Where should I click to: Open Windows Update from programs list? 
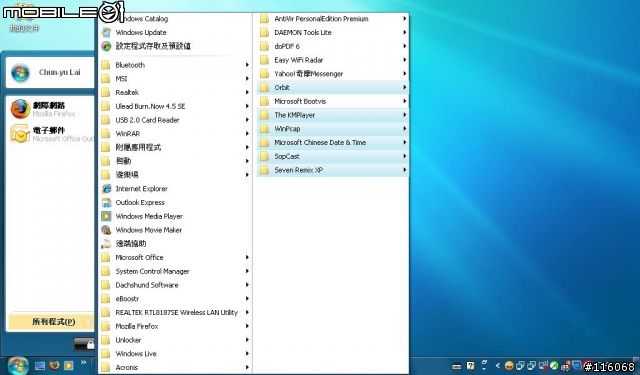(x=175, y=32)
